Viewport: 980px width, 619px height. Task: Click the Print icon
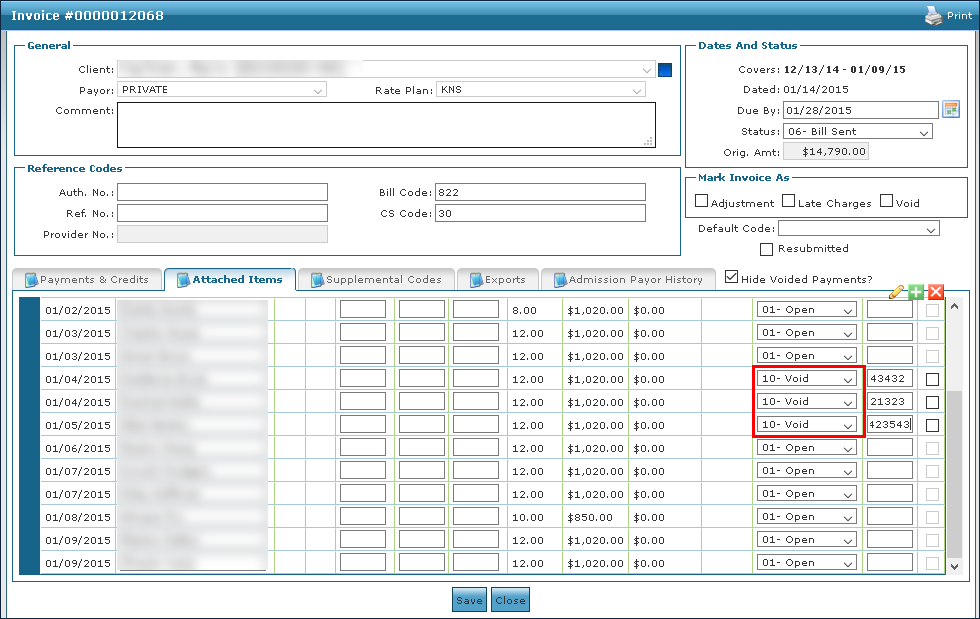click(x=933, y=16)
